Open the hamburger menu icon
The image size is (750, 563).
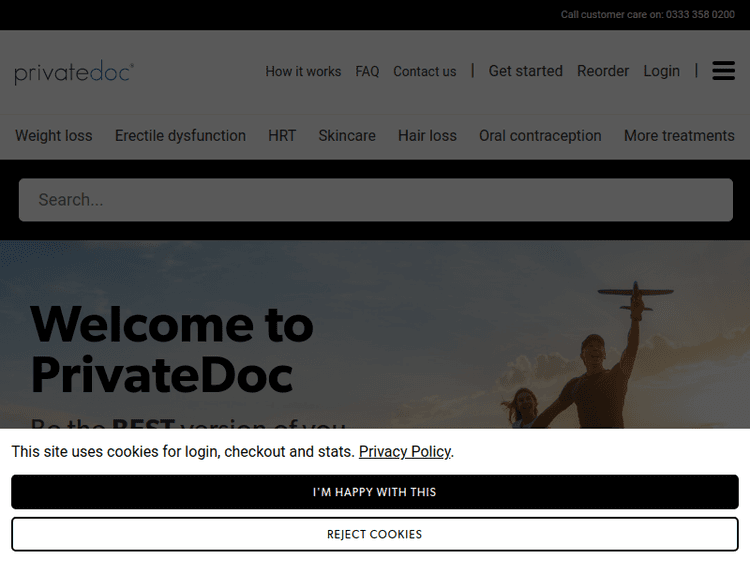click(x=723, y=71)
